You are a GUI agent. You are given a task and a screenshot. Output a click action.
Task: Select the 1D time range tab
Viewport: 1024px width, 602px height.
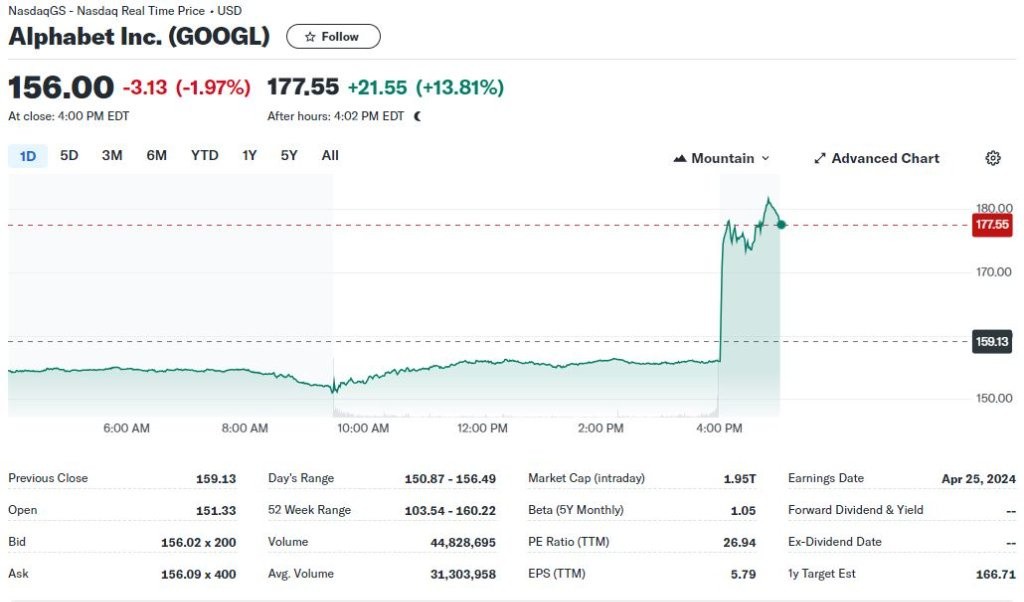[x=28, y=155]
